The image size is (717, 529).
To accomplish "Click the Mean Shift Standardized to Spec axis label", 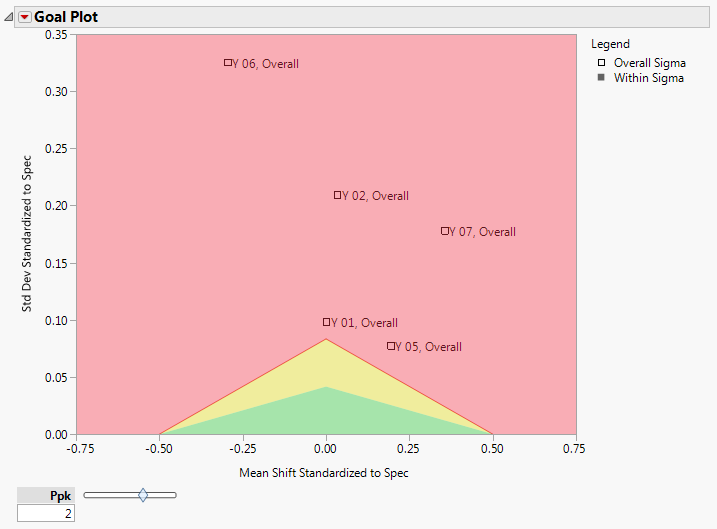I will (325, 472).
